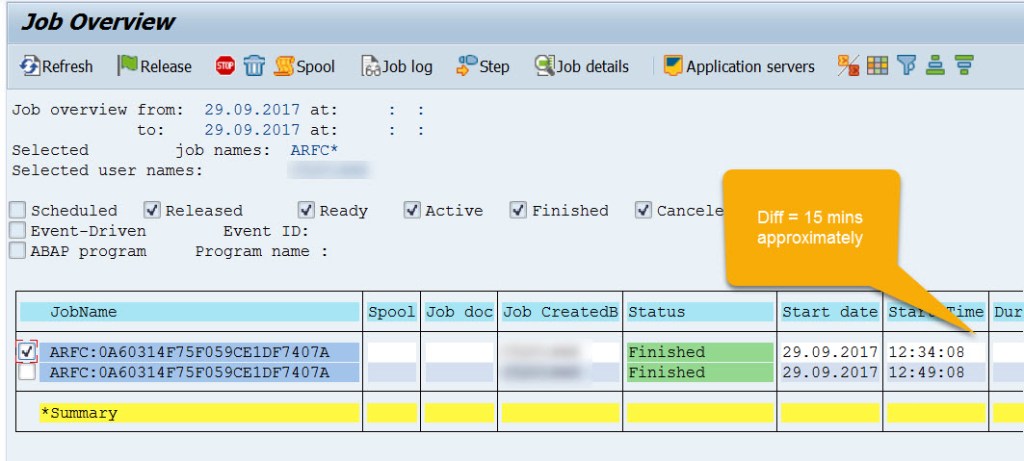
Task: Deselect the checked job started at 12:34:08
Action: 27,352
